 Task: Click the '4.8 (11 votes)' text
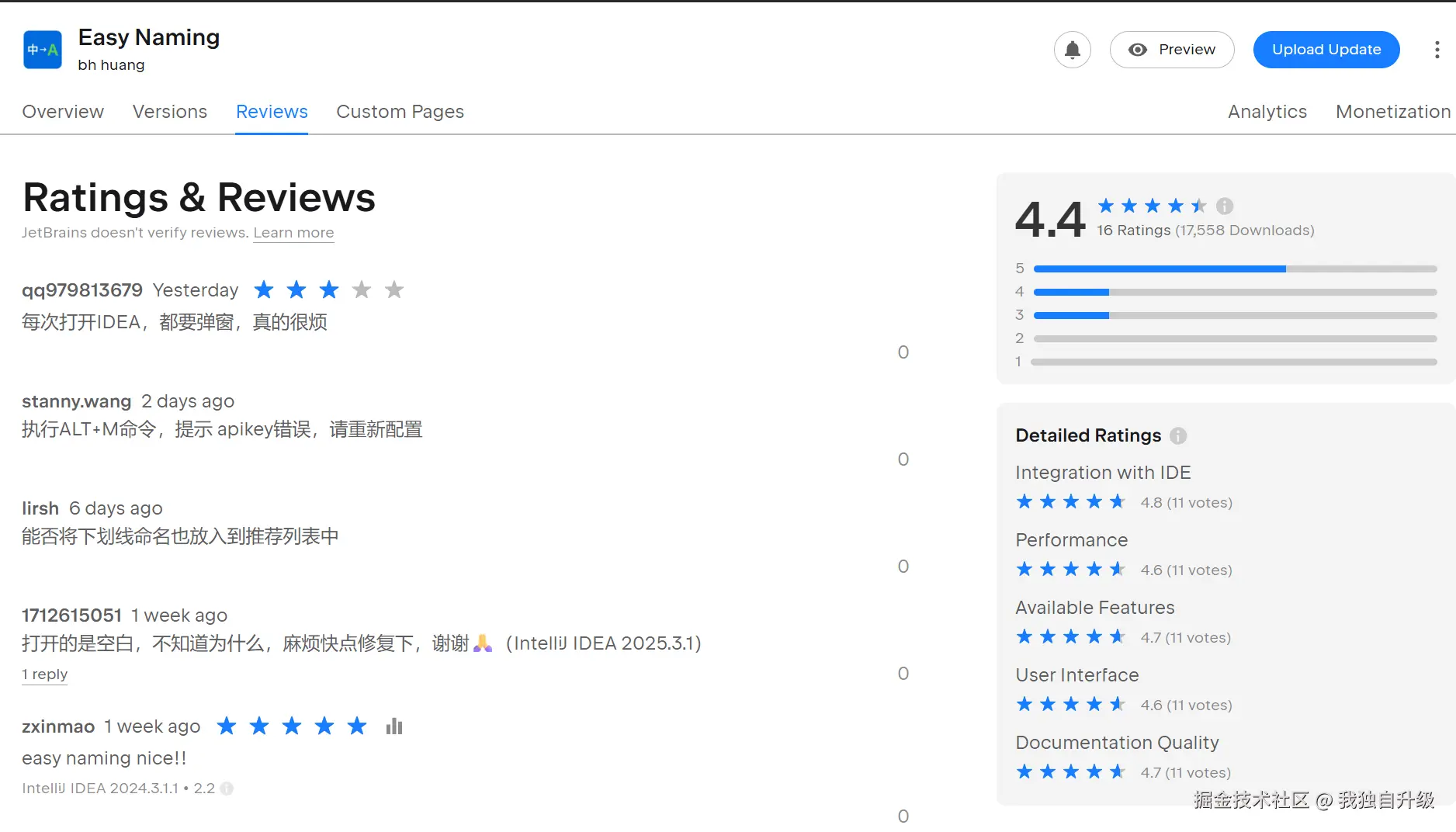pos(1186,503)
